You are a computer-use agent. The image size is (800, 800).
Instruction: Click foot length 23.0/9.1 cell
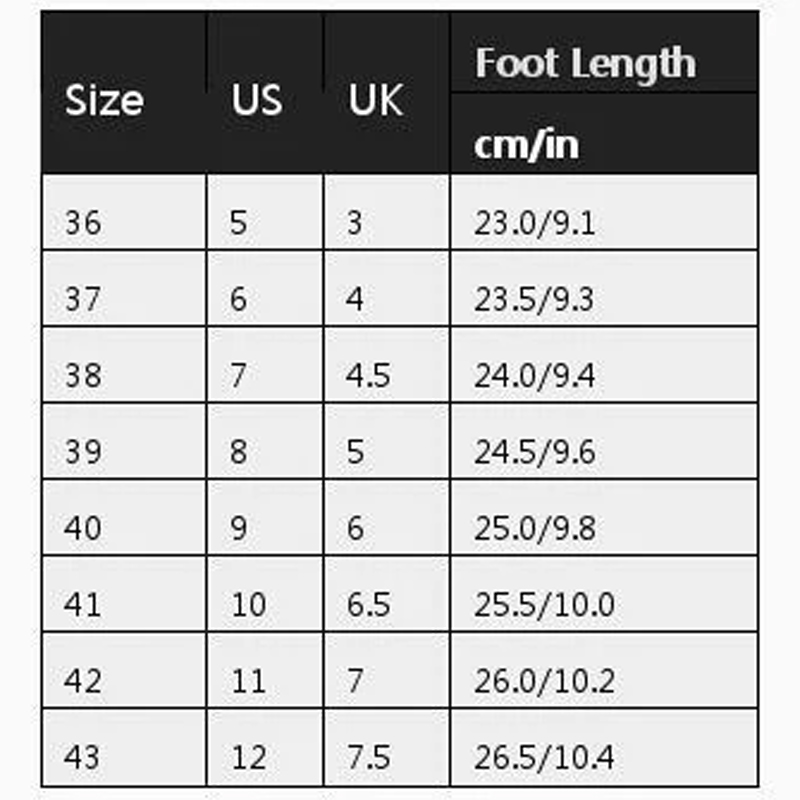coord(535,222)
